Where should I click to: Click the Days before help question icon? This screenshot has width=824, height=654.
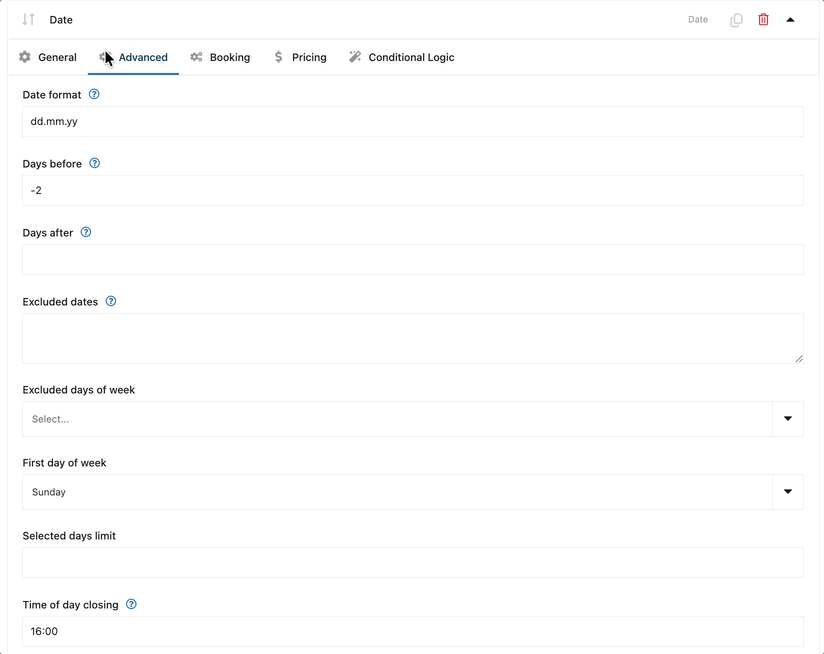95,163
